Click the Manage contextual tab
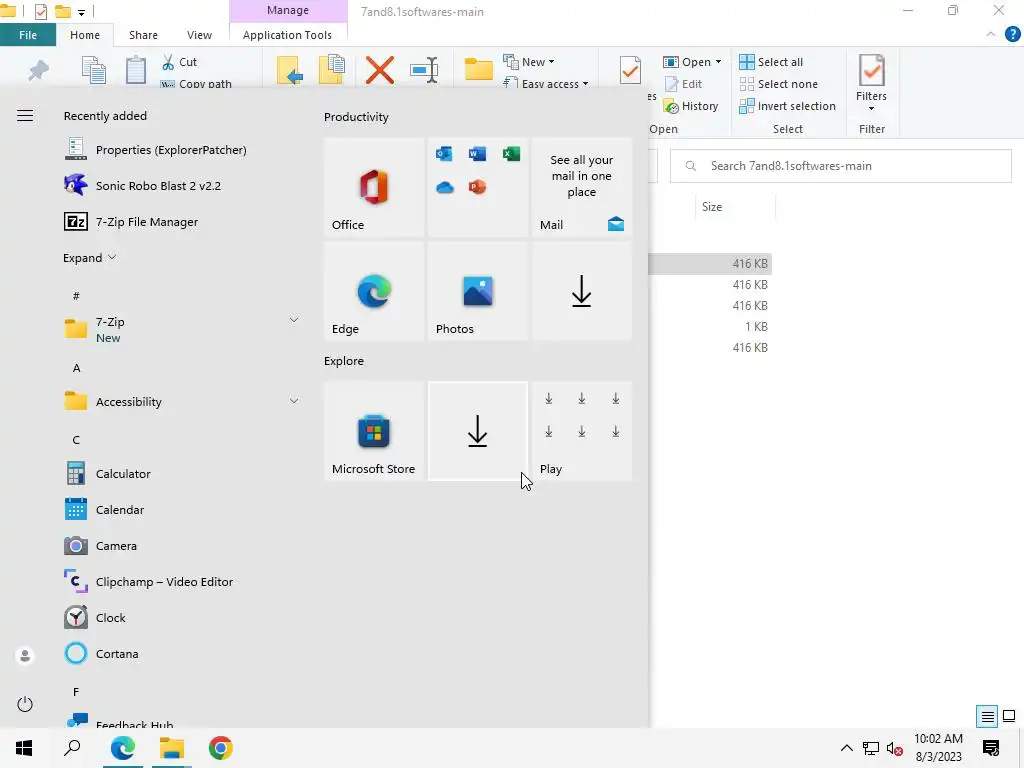The width and height of the screenshot is (1024, 768). (287, 10)
